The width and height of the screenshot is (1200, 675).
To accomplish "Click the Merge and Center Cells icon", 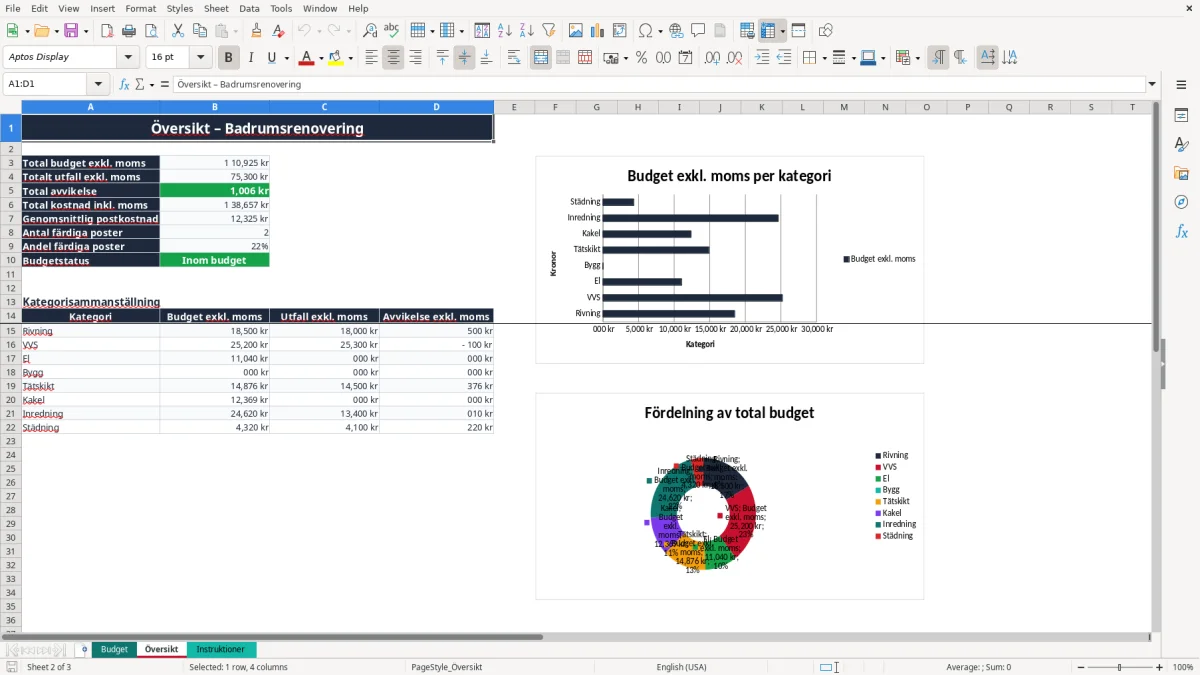I will coord(541,58).
